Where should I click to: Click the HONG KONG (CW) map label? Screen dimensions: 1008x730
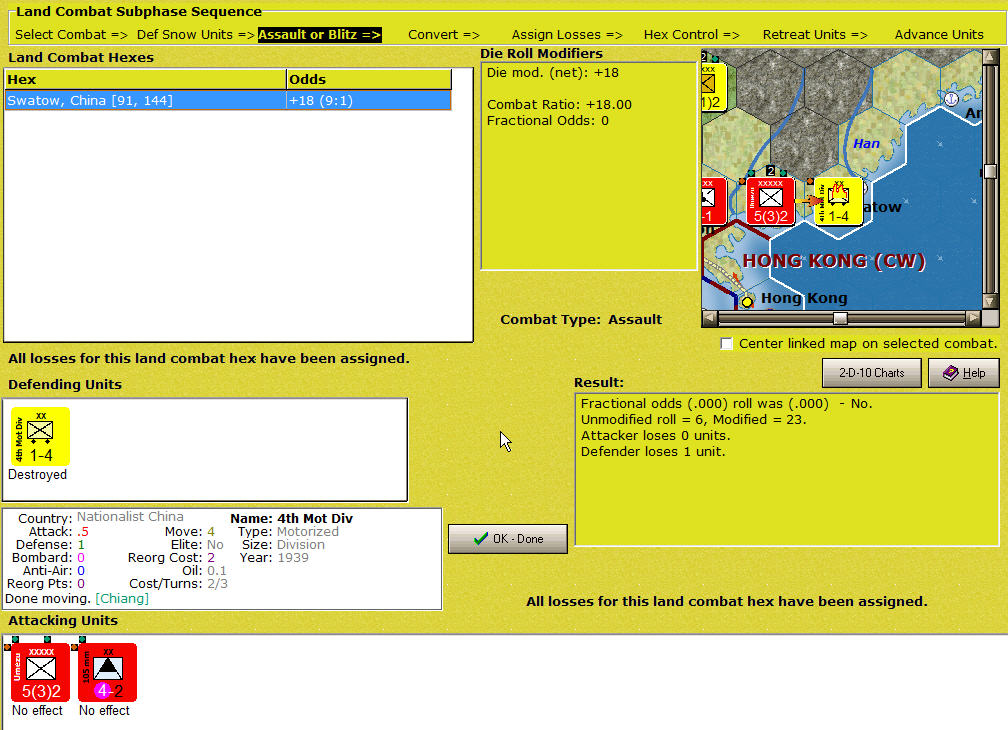(x=834, y=260)
